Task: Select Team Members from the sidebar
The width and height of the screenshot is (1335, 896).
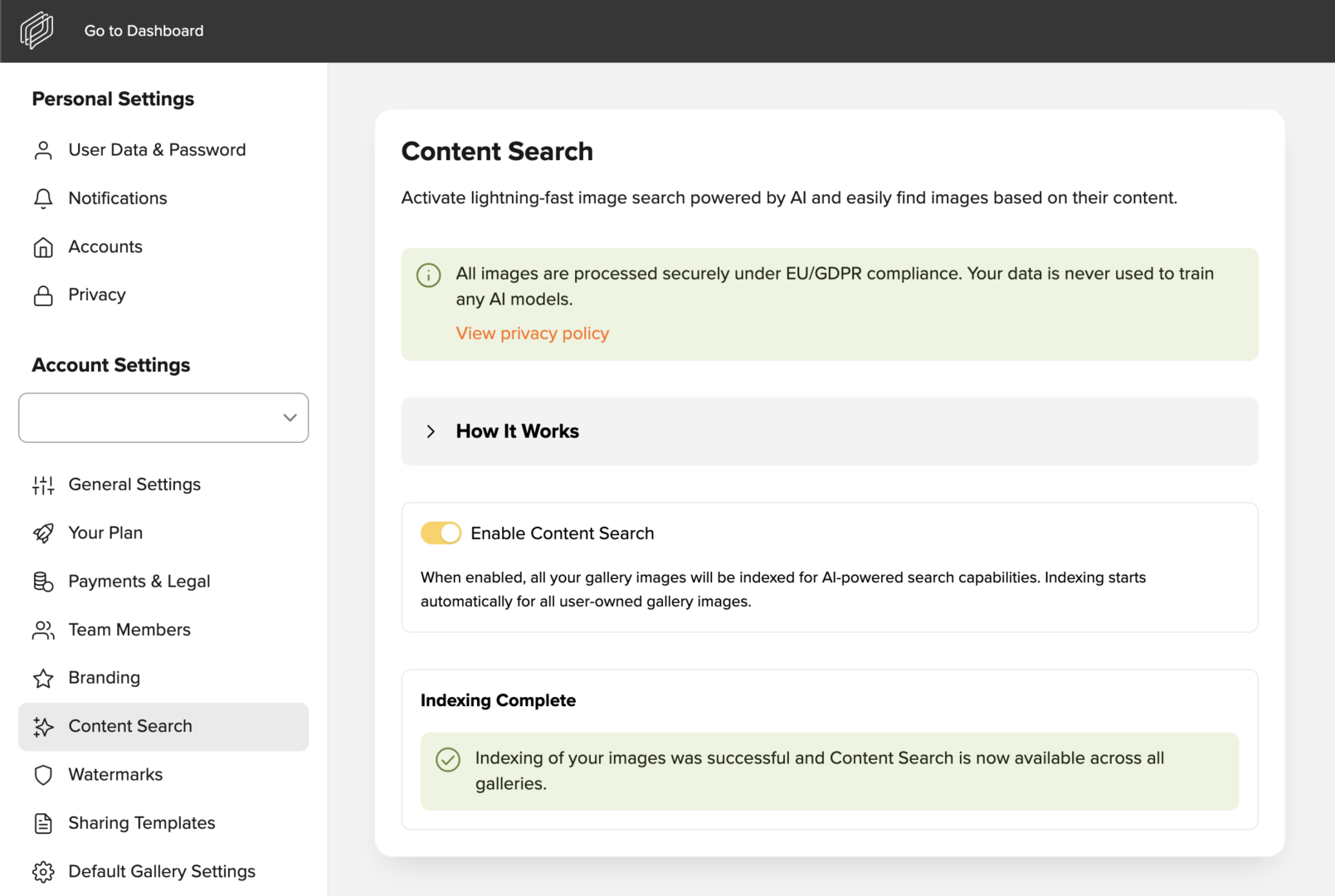Action: [129, 630]
